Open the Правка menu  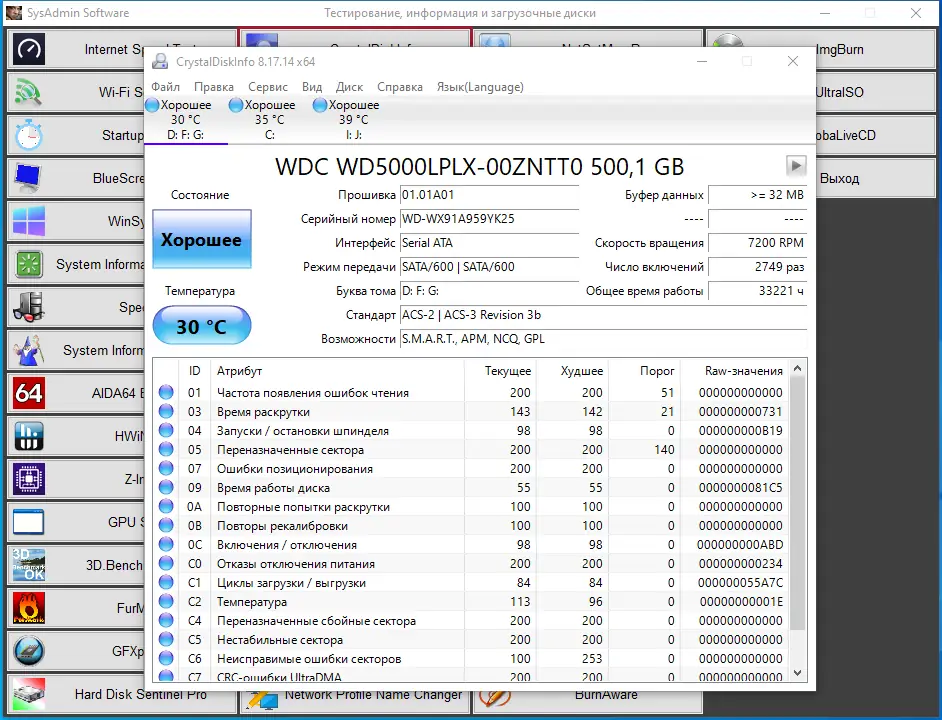214,87
